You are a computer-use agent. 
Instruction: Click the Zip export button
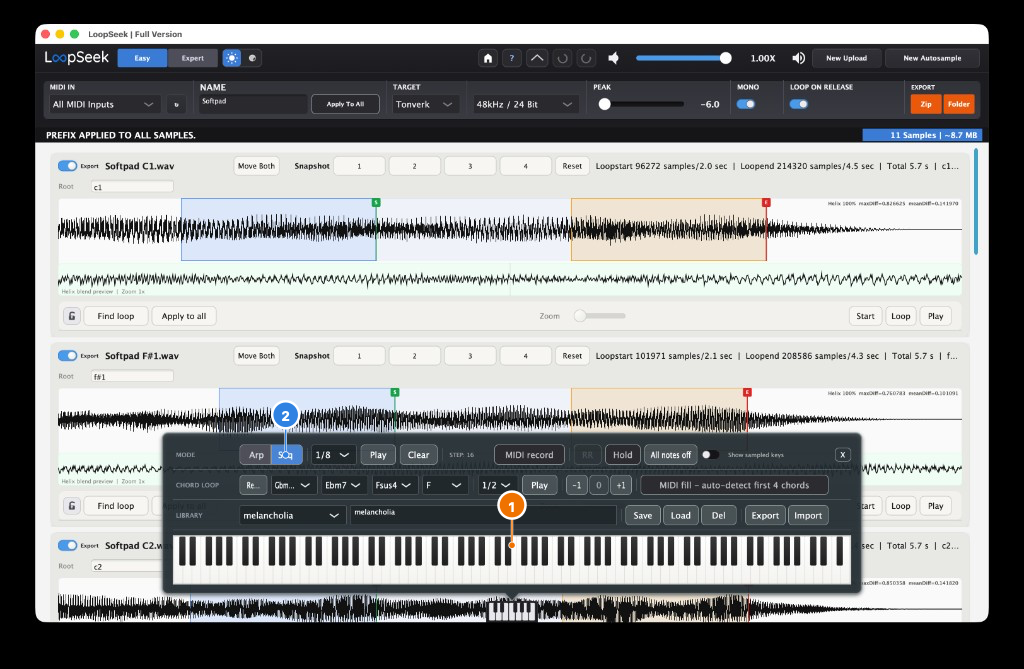click(x=926, y=104)
